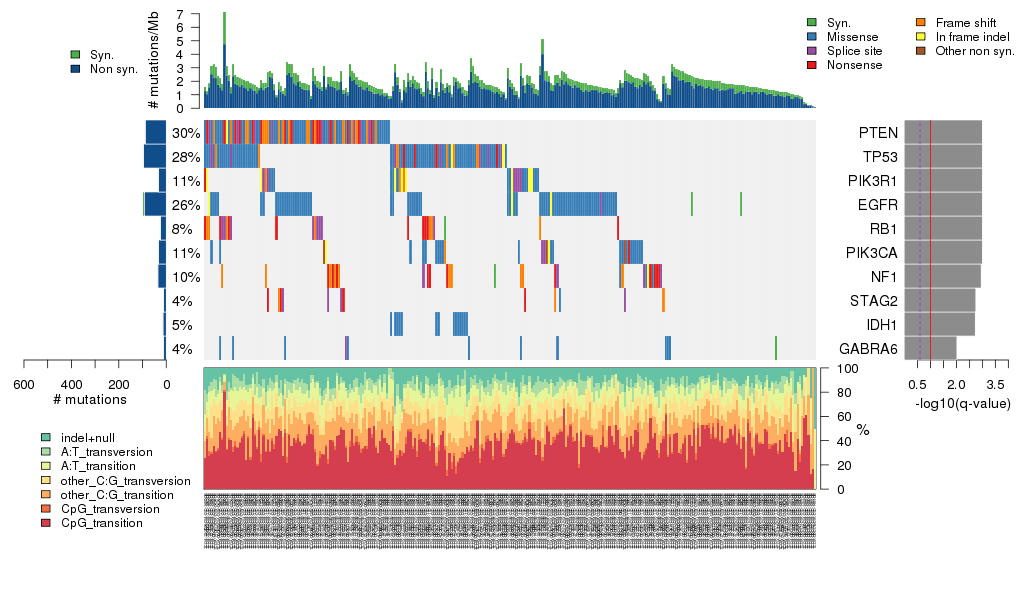Click the '# mutations/Mb' y-axis title
The width and height of the screenshot is (1020, 600).
[153, 62]
